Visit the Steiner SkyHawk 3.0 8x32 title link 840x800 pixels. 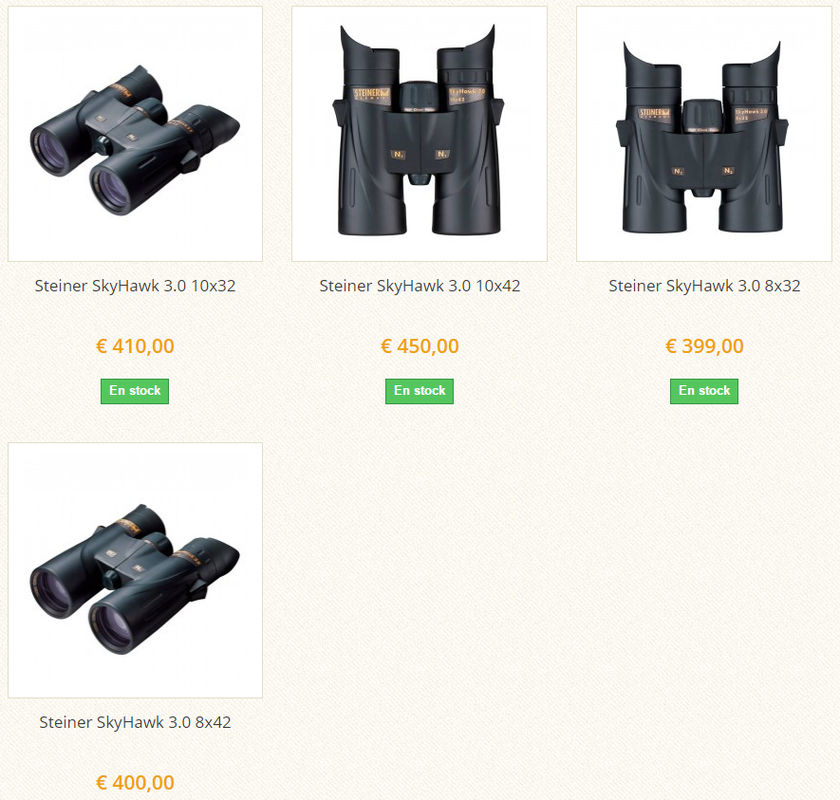pyautogui.click(x=704, y=286)
